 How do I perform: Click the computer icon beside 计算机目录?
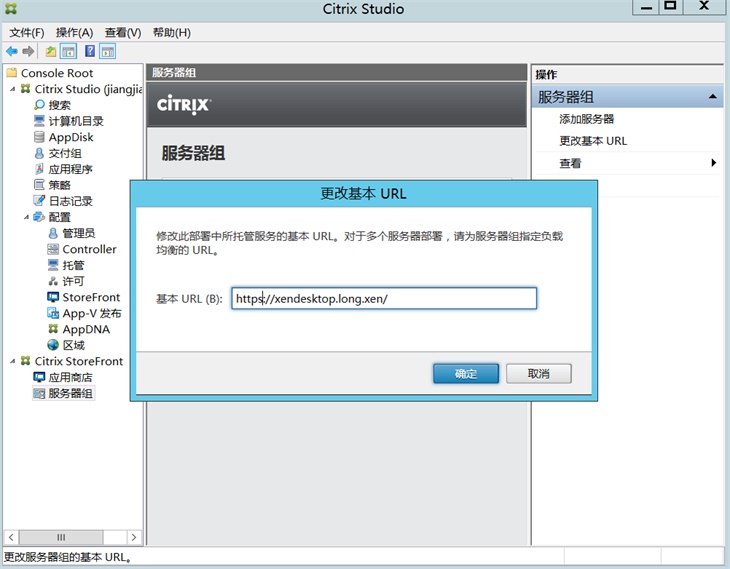tap(40, 121)
